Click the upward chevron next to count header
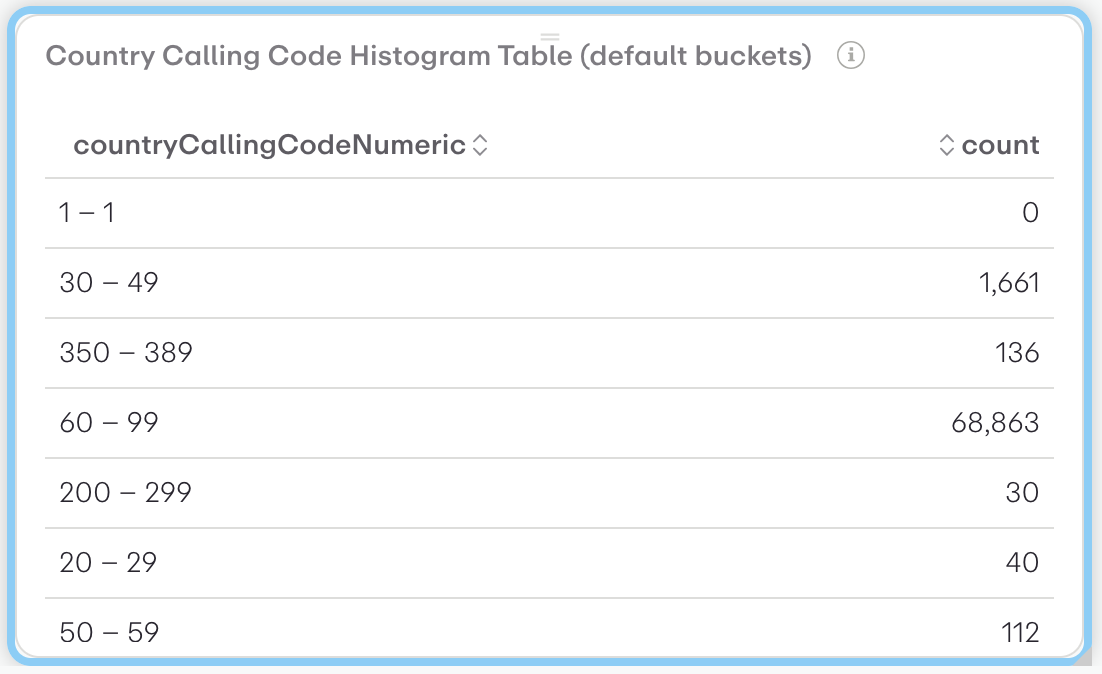Viewport: 1102px width, 674px height. point(947,139)
